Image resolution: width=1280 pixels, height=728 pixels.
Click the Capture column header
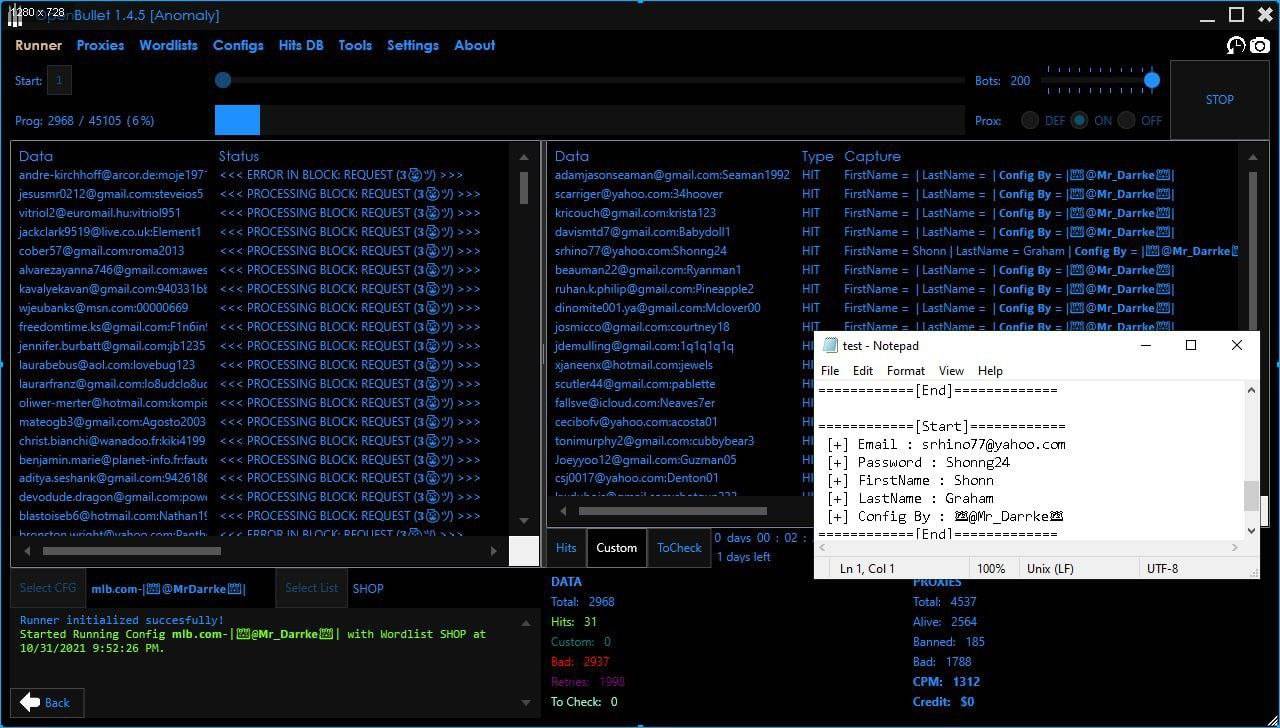point(872,156)
